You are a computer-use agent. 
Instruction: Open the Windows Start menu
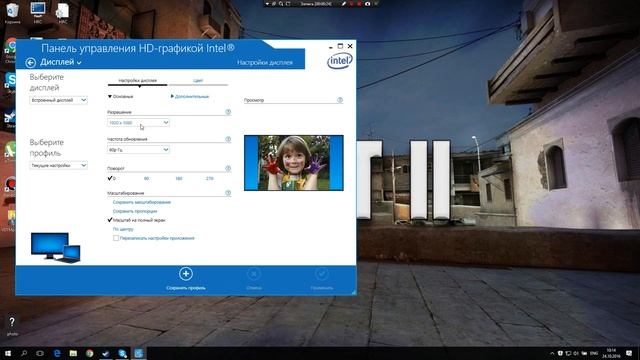tap(8, 353)
